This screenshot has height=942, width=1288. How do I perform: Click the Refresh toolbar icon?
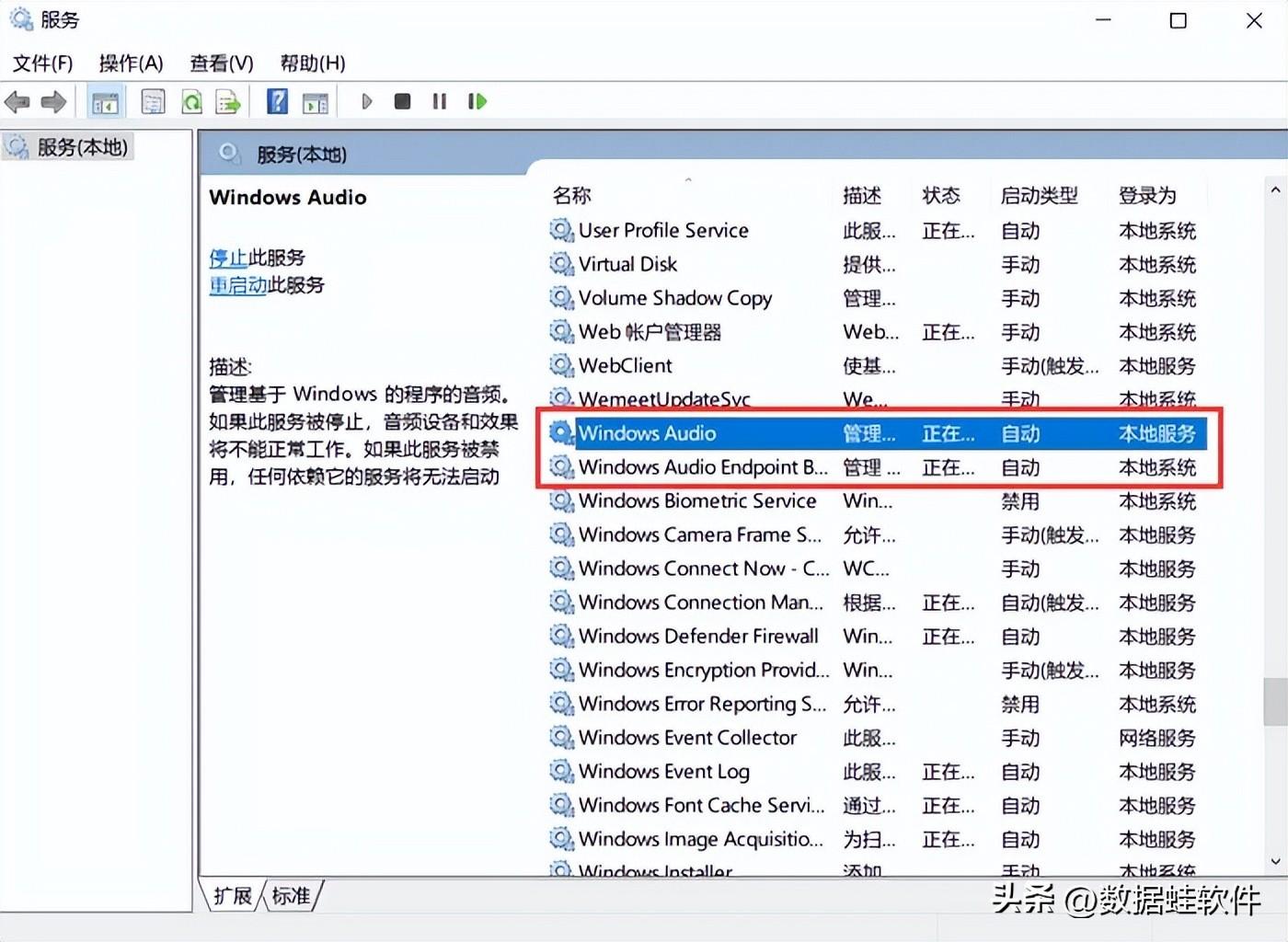point(191,102)
